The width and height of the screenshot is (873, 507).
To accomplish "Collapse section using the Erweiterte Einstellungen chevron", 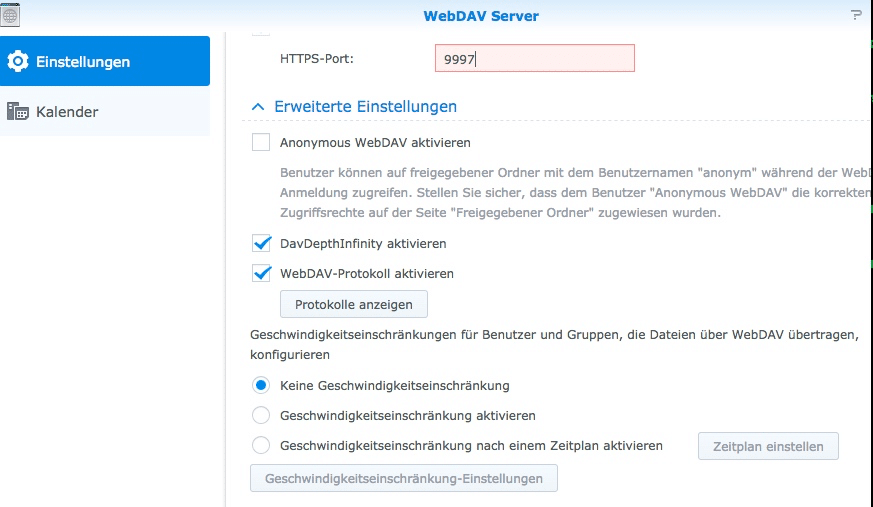I will [x=258, y=107].
